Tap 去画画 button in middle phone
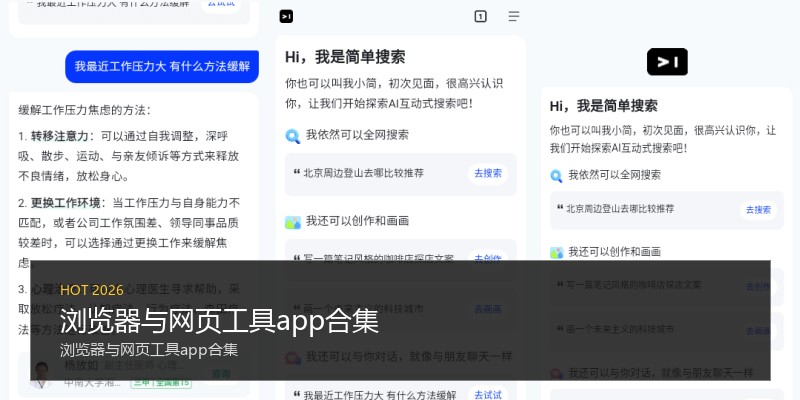This screenshot has height=400, width=800. click(488, 309)
